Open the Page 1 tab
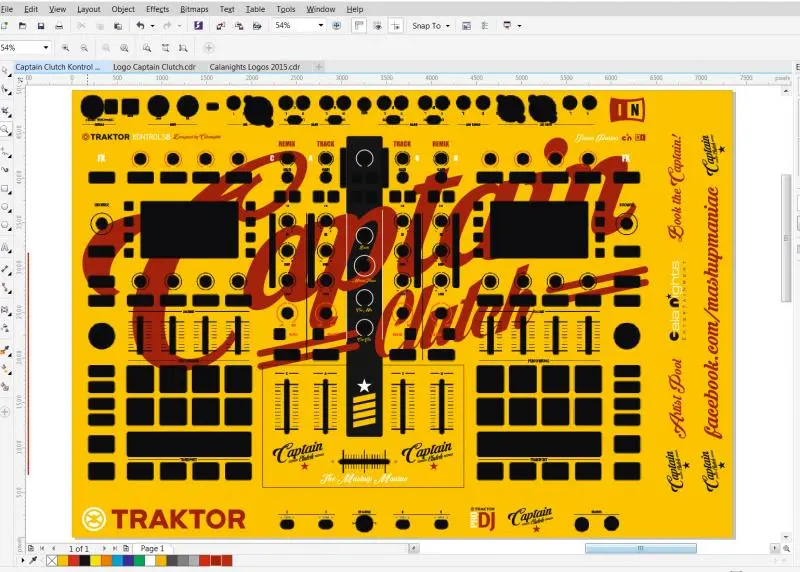The height and width of the screenshot is (572, 800). click(x=152, y=549)
